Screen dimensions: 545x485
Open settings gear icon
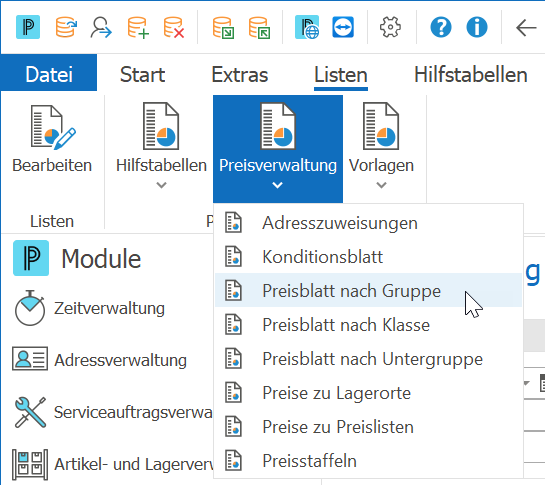click(390, 27)
